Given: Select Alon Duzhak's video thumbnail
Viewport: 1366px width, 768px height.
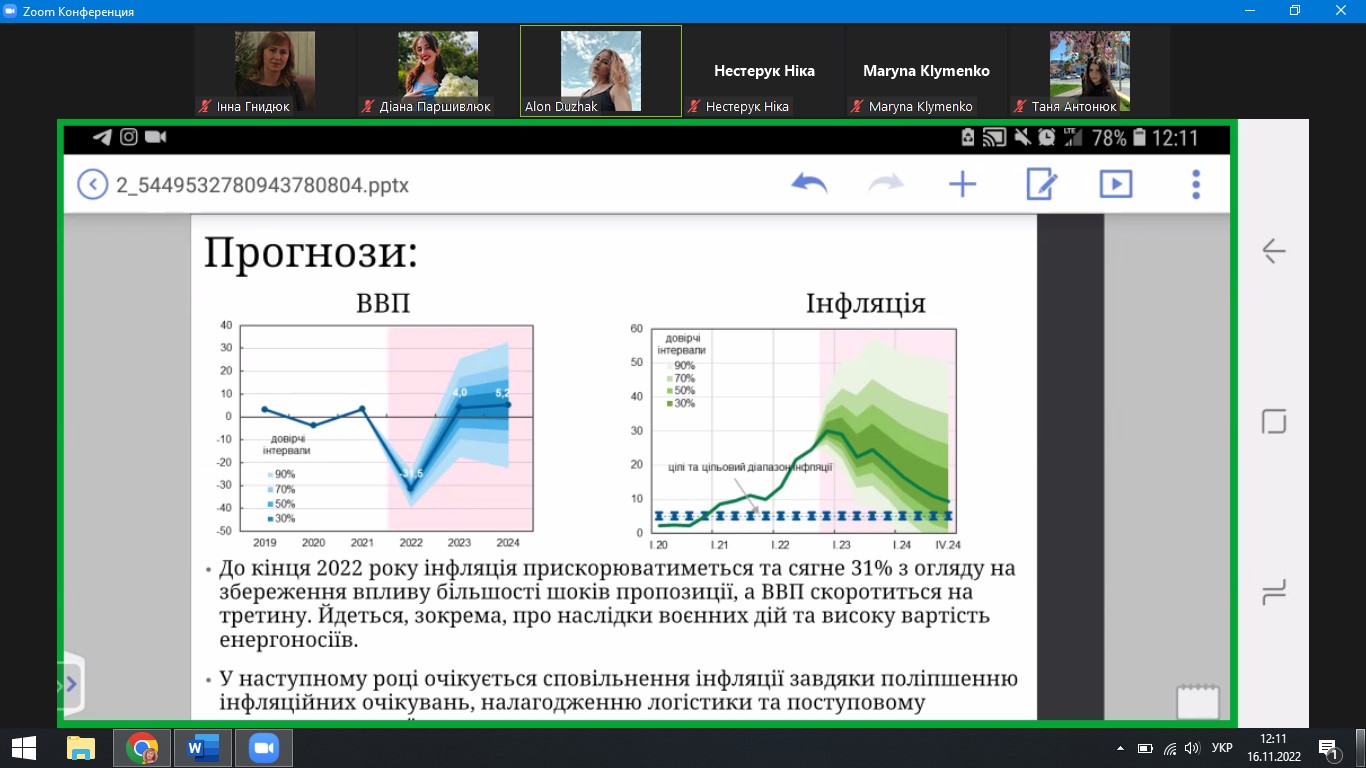Looking at the screenshot, I should tap(600, 71).
